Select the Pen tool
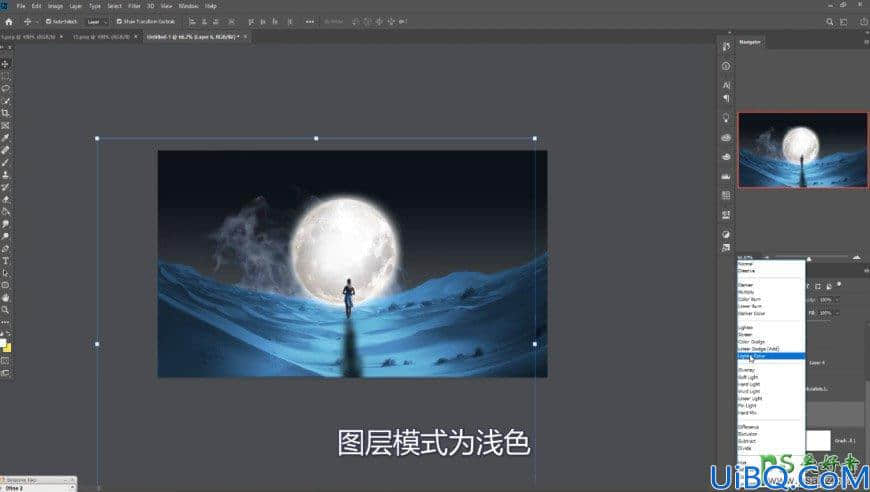The height and width of the screenshot is (492, 870). pos(6,248)
